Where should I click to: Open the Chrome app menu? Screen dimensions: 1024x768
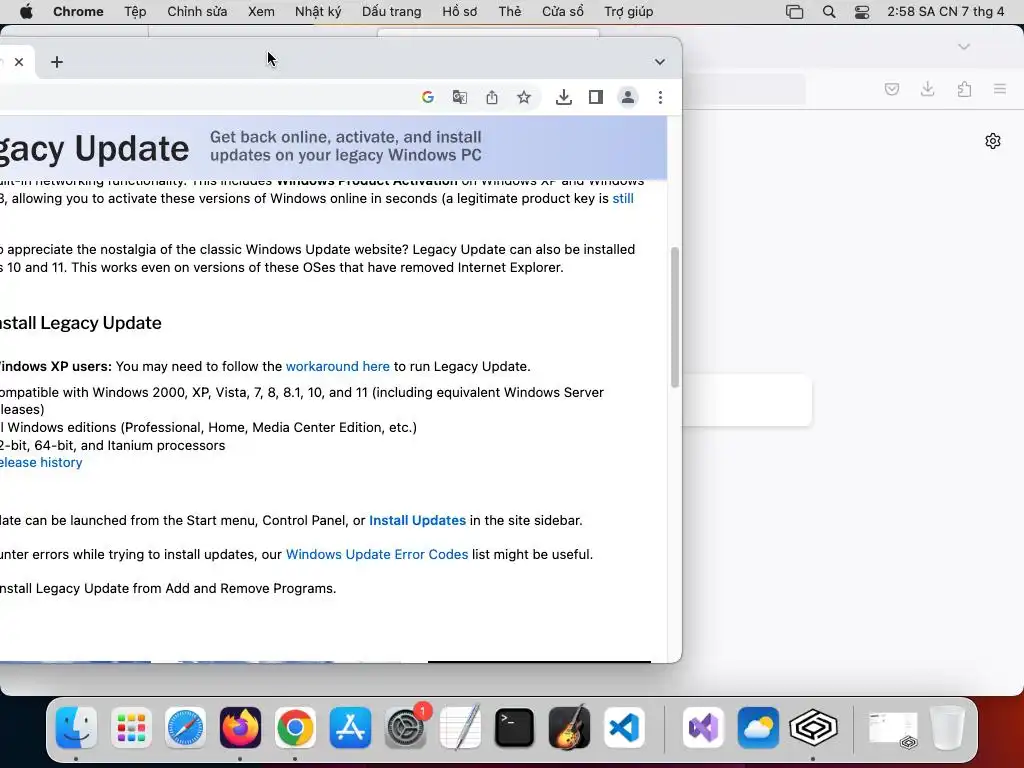click(78, 12)
